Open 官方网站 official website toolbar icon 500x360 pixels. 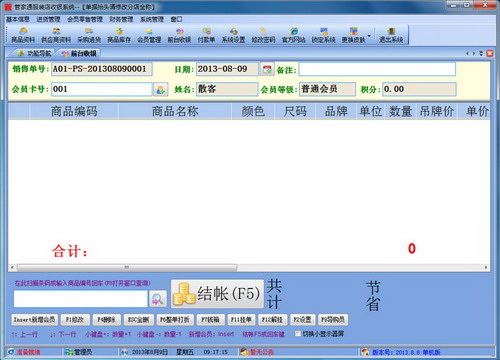(294, 35)
